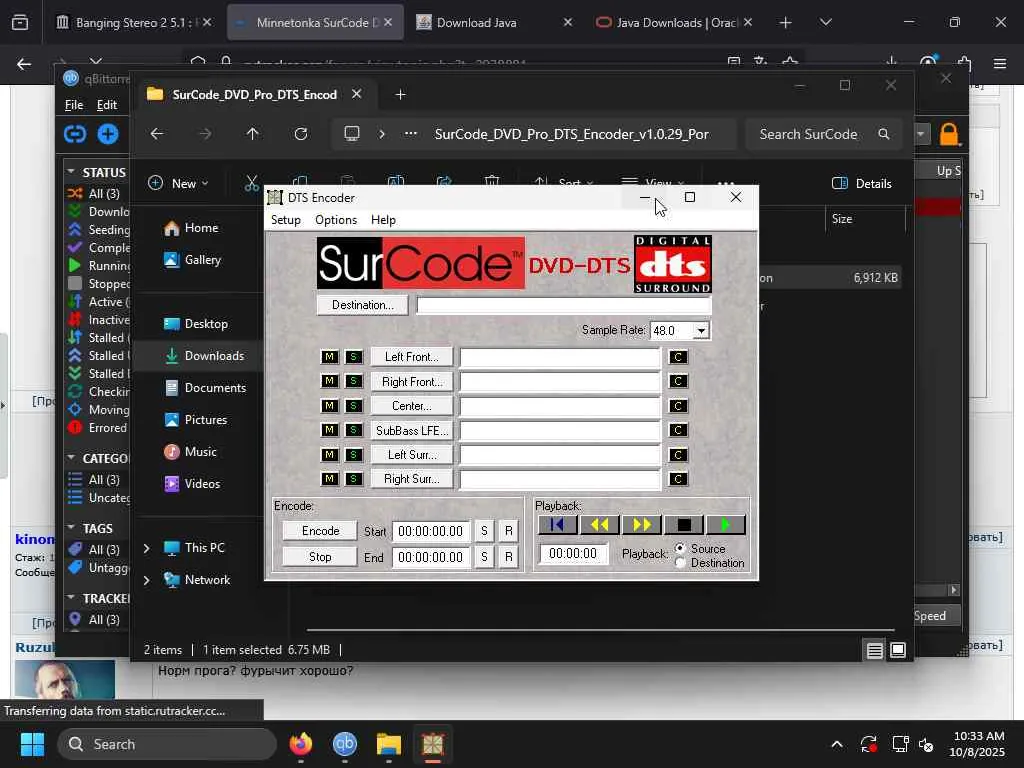
Task: Switch to large icons view in Explorer
Action: (898, 650)
